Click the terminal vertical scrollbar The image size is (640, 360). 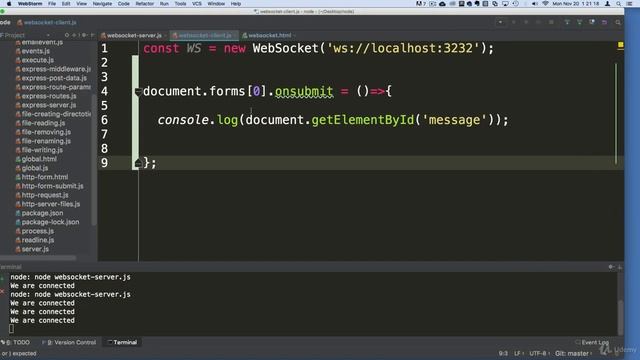(620, 317)
